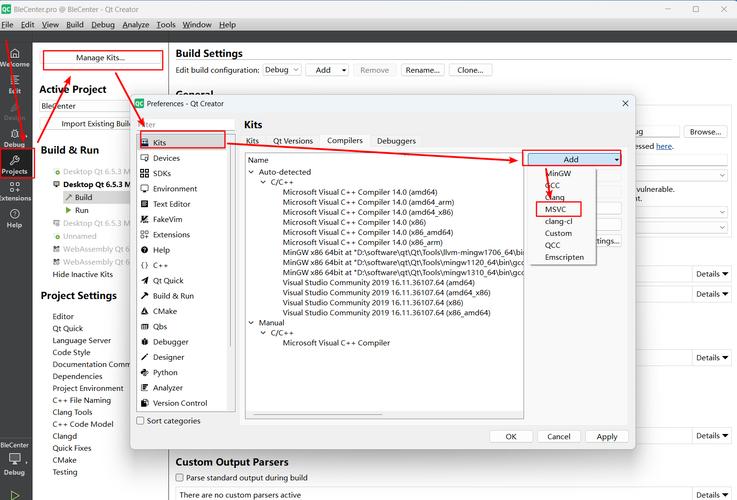Open the Welcome mode
Screen dimensions: 737x500
(15, 58)
